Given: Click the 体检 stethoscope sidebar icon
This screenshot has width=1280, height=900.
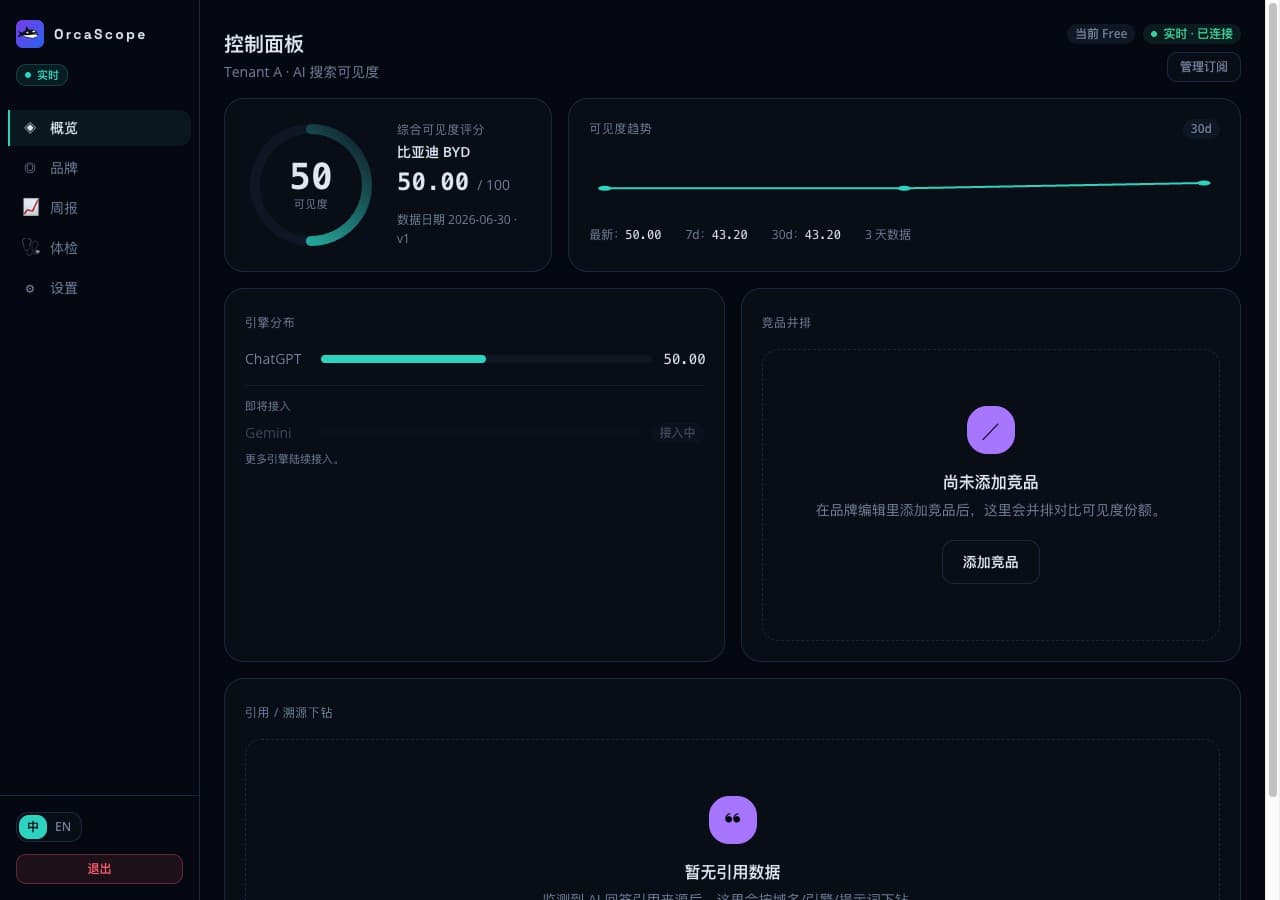Looking at the screenshot, I should coord(30,248).
